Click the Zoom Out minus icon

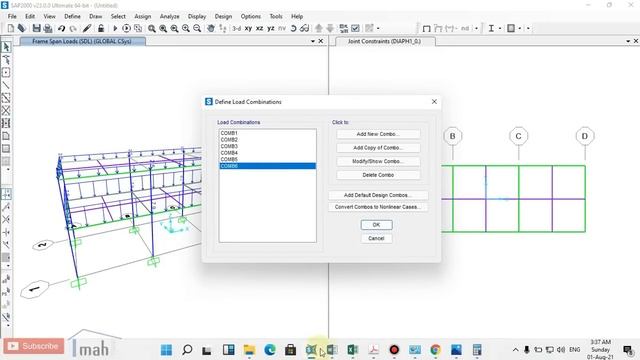pyautogui.click(x=197, y=28)
